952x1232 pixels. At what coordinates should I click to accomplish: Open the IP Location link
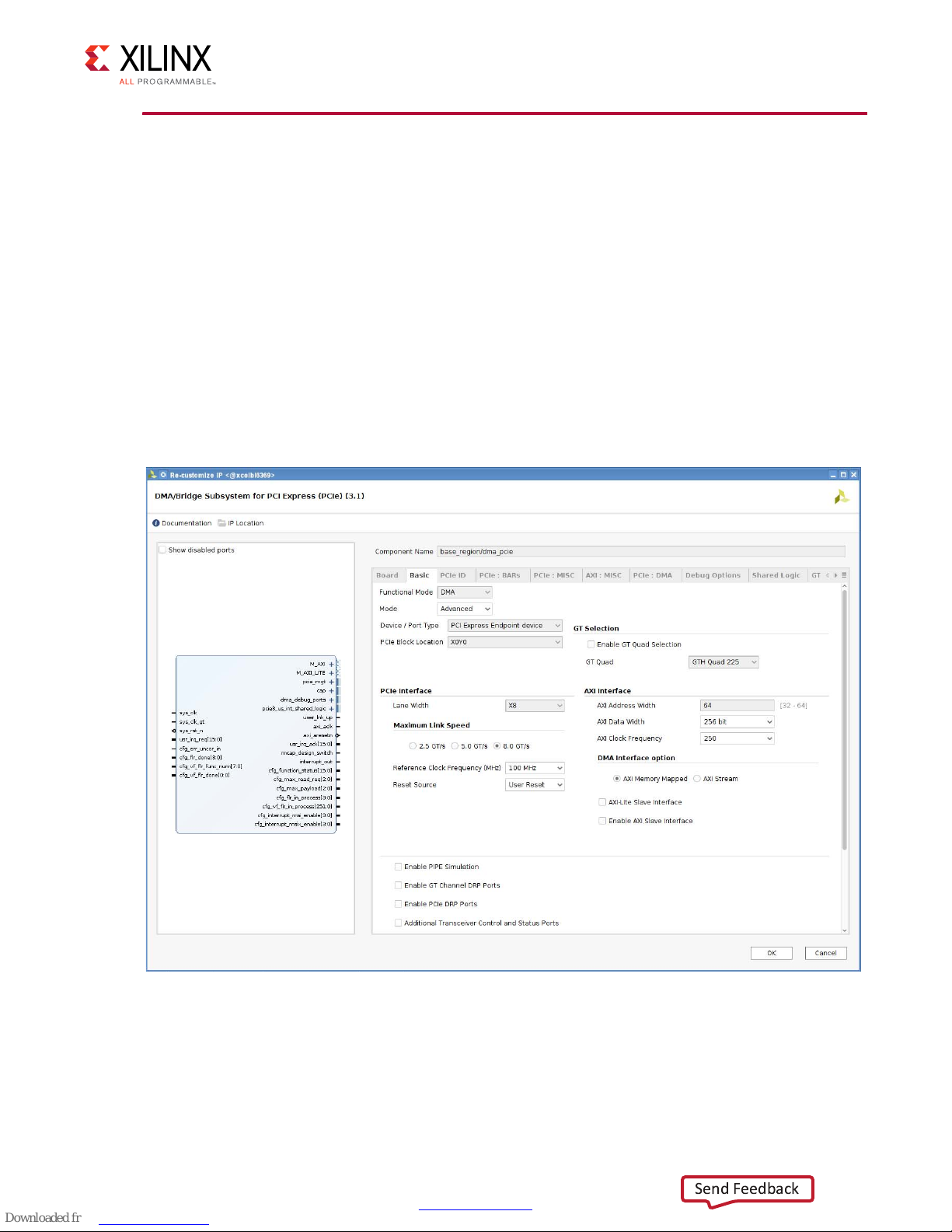click(x=246, y=523)
